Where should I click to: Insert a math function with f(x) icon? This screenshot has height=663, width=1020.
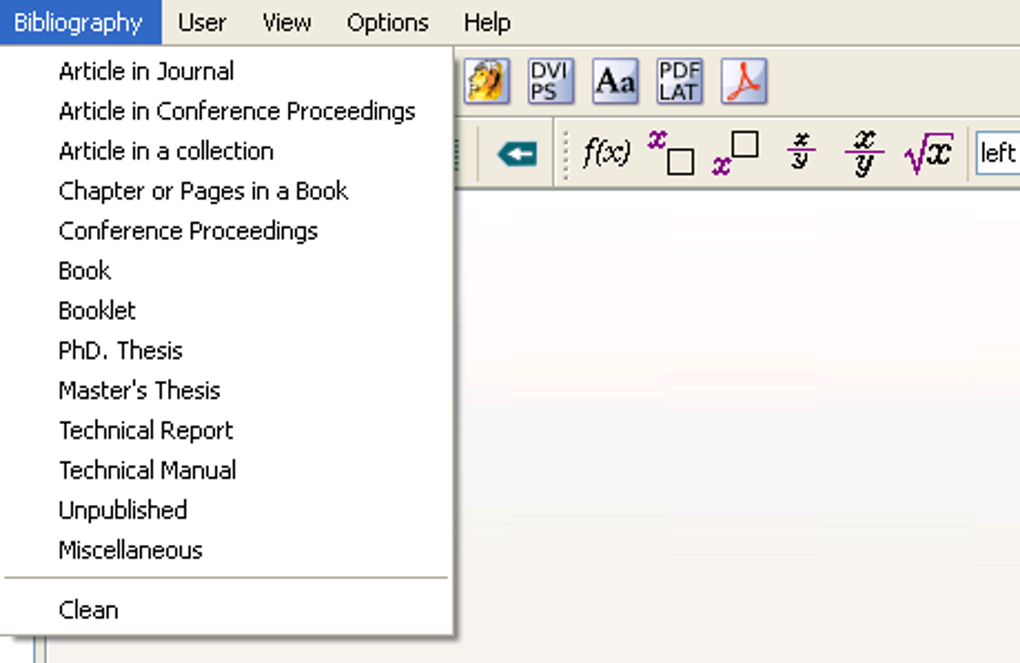pyautogui.click(x=606, y=154)
